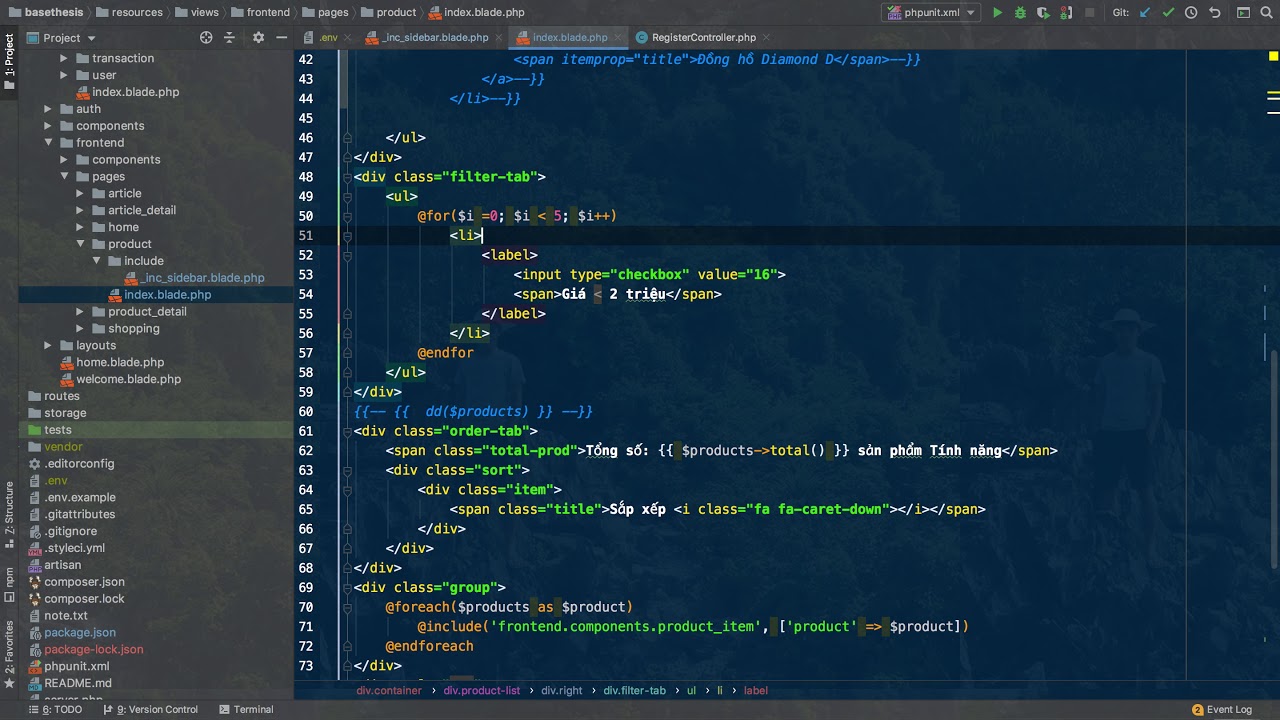The height and width of the screenshot is (720, 1280).
Task: Expand the shopping folder arrow
Action: pos(80,328)
